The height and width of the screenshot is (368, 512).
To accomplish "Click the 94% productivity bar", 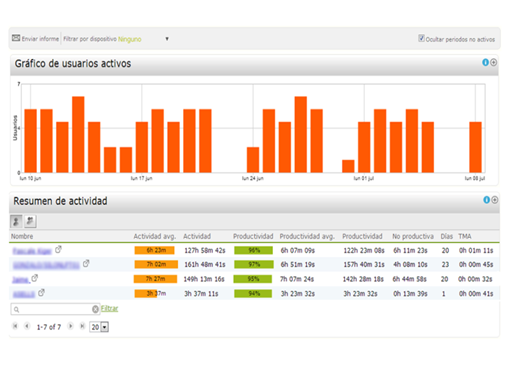I will pyautogui.click(x=253, y=294).
